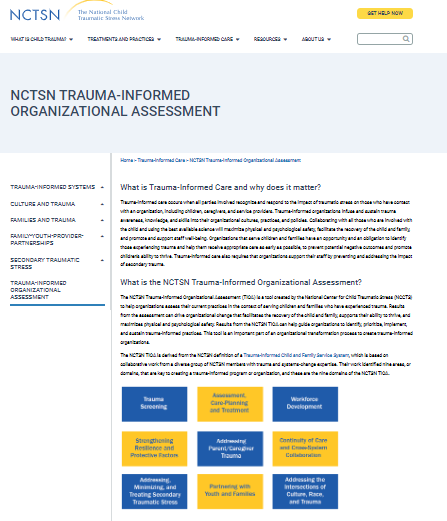Viewport: 447px width, 521px height.
Task: Expand arrow beside Treatments and Practices
Action: [159, 39]
